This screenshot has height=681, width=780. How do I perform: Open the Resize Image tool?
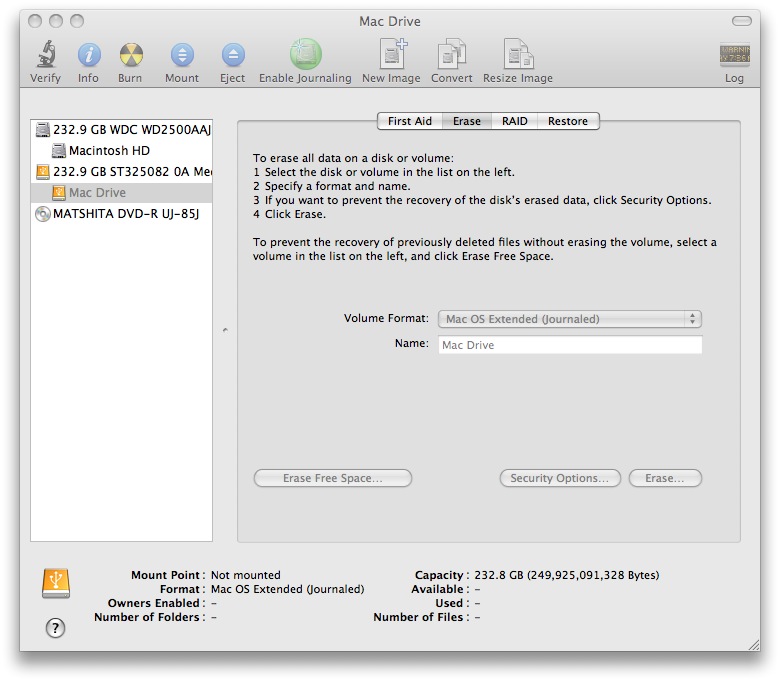[518, 54]
